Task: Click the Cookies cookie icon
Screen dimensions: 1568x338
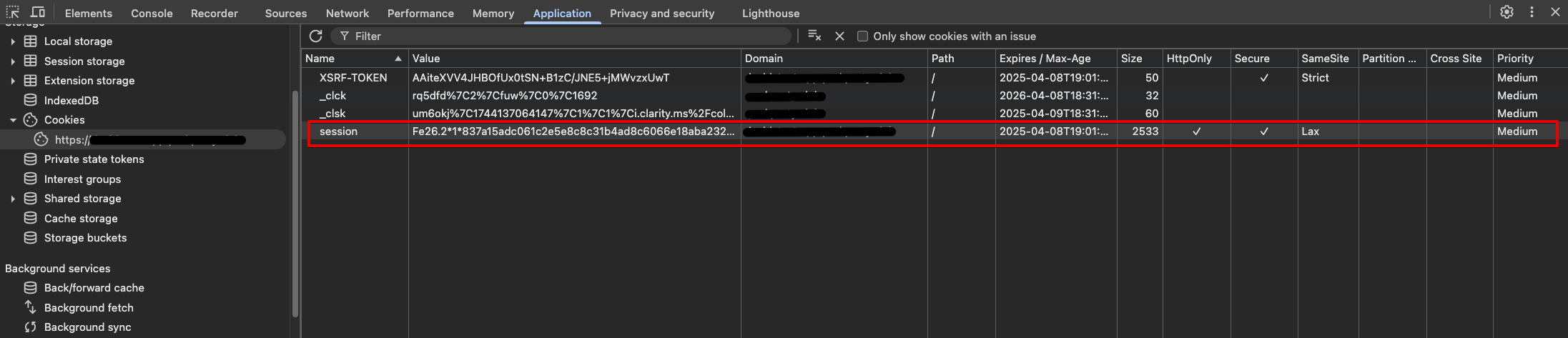Action: [x=31, y=120]
